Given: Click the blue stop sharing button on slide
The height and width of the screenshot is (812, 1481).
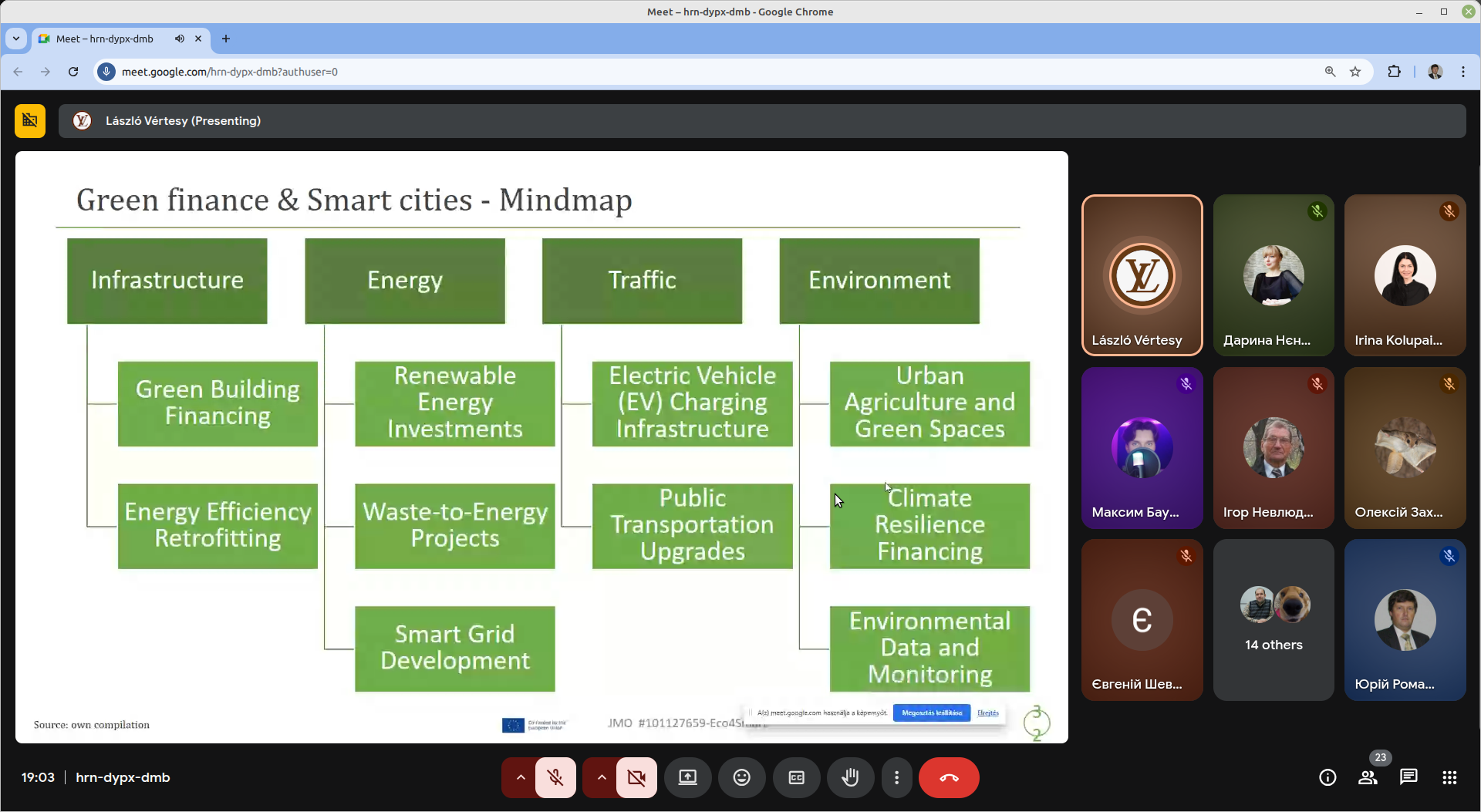Looking at the screenshot, I should tap(931, 713).
